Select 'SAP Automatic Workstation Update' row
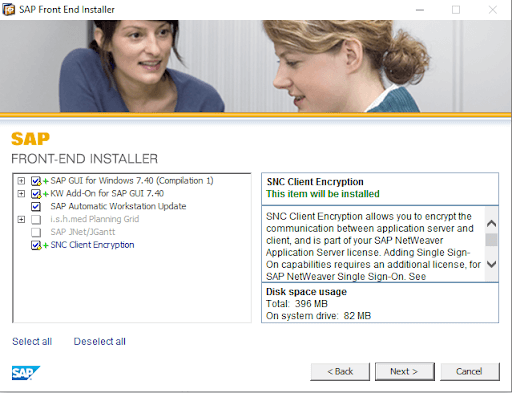The height and width of the screenshot is (393, 512). point(118,206)
